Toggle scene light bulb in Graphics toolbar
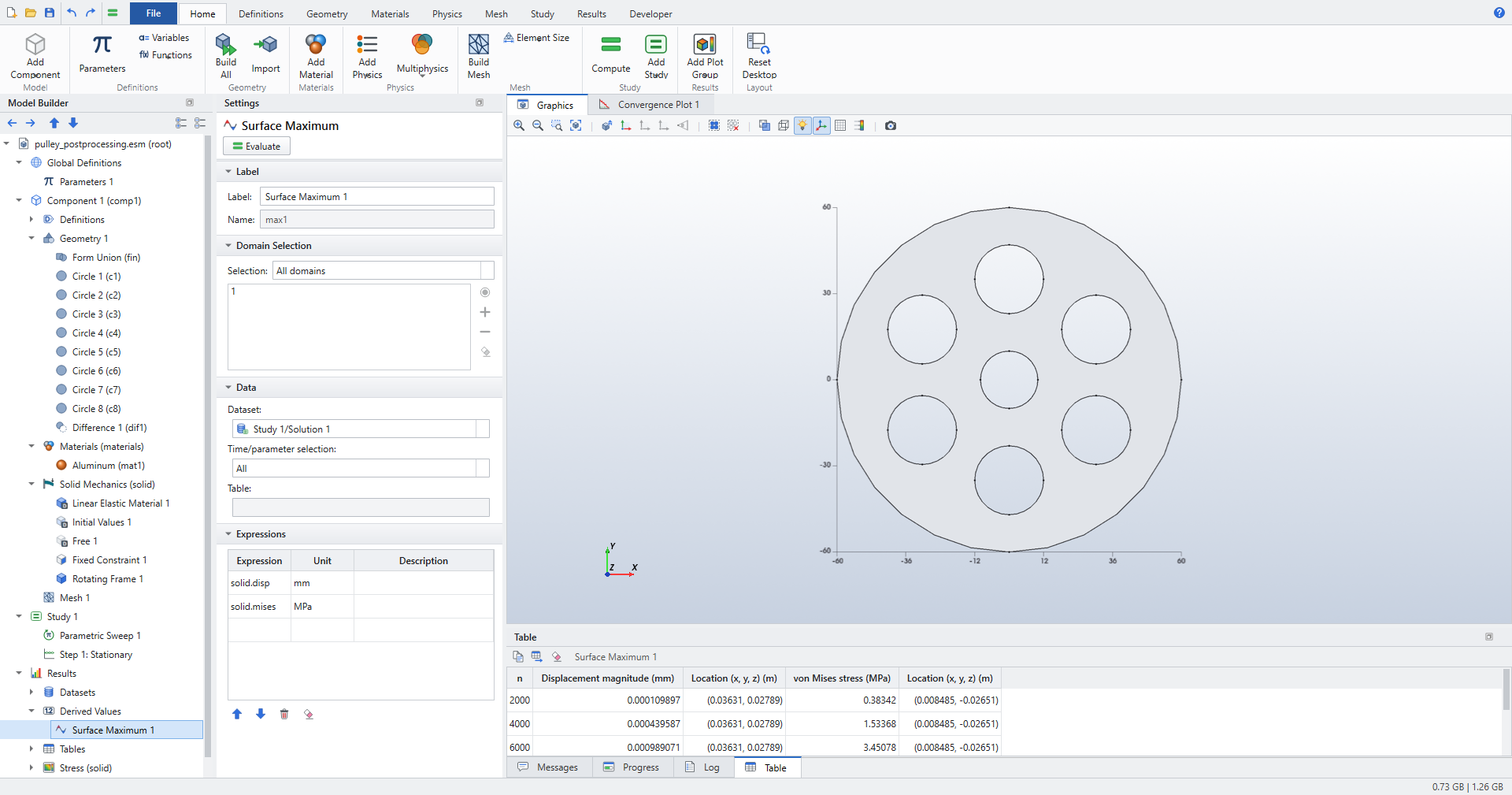Screen dimensions: 1512x795 click(802, 125)
